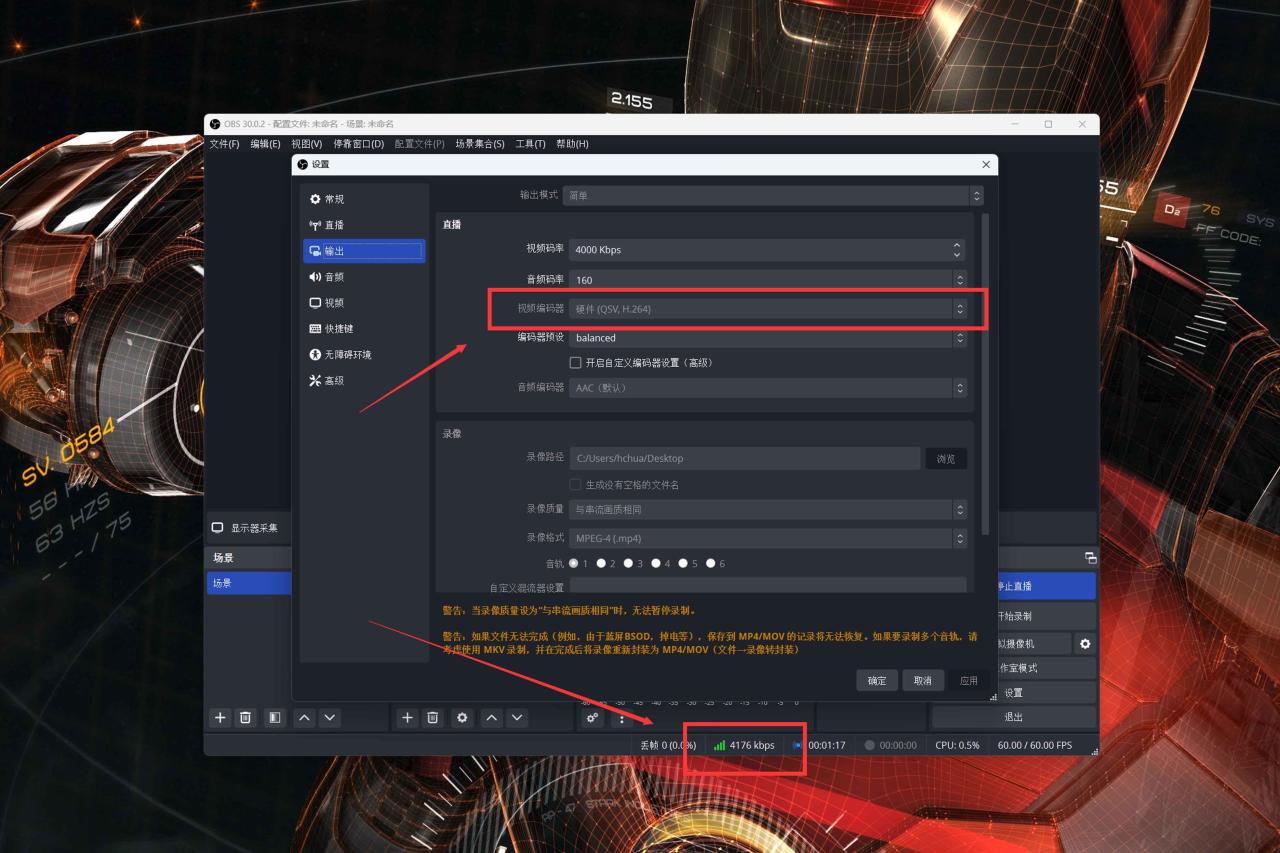Click the settings dialog vertical scrollbar
The image size is (1280, 853).
point(986,373)
